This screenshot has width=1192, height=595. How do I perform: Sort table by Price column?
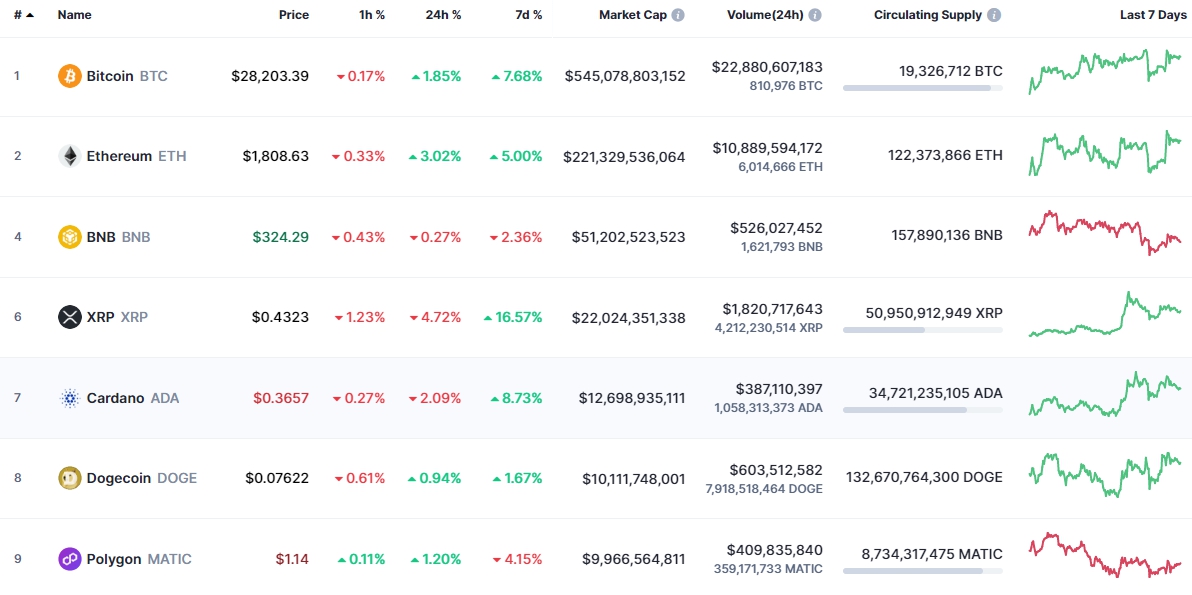(x=293, y=15)
